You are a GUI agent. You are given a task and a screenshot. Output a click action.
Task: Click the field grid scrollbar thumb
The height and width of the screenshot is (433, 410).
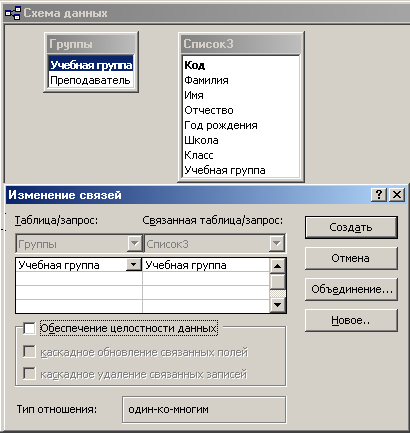point(278,281)
